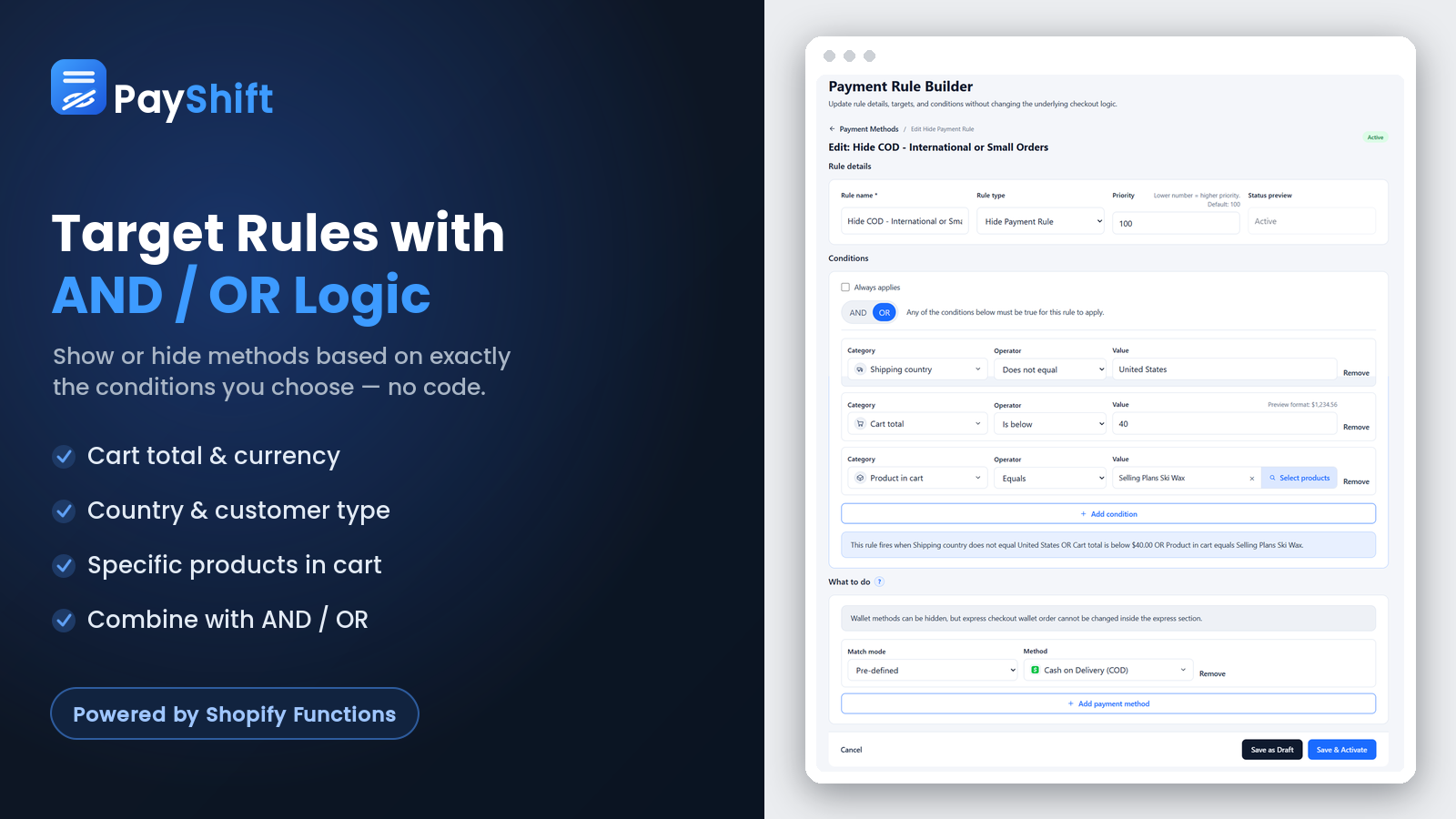Click the Save & Activate button
Screen dimensions: 1456x819
[x=1341, y=750]
